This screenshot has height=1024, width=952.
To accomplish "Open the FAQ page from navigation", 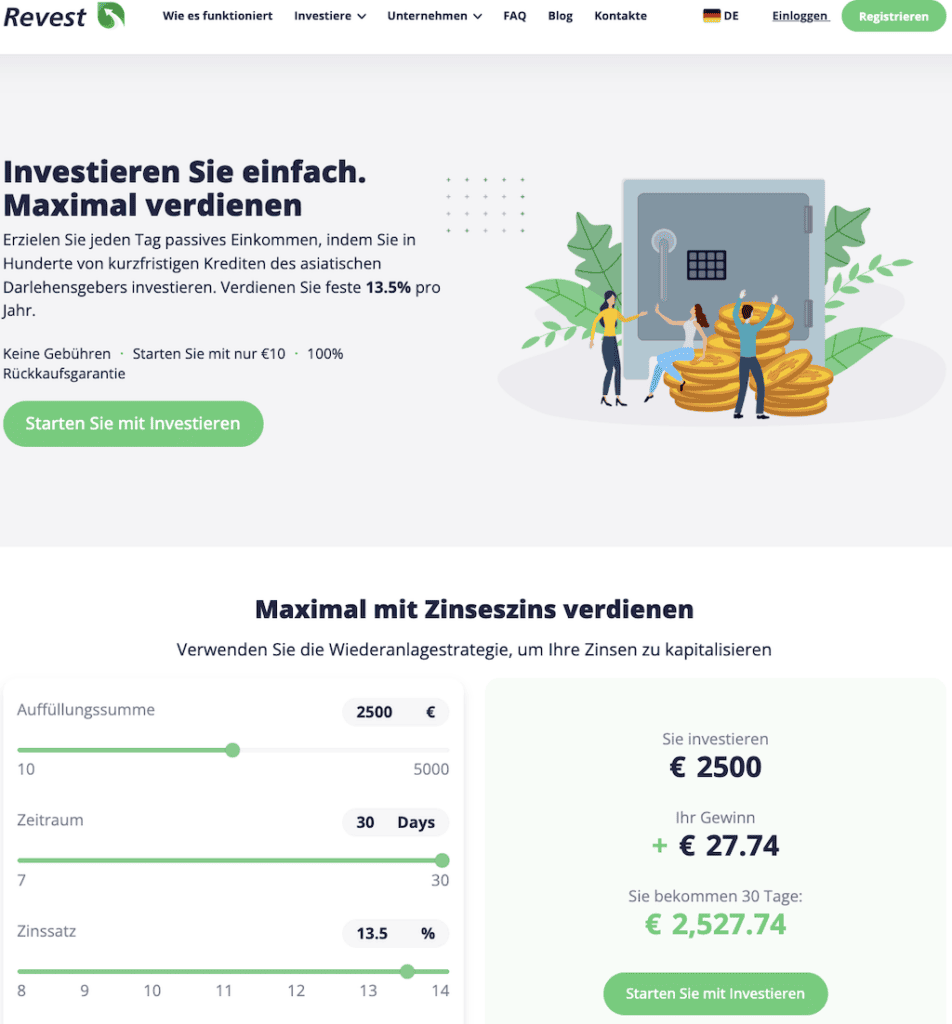I will (514, 16).
